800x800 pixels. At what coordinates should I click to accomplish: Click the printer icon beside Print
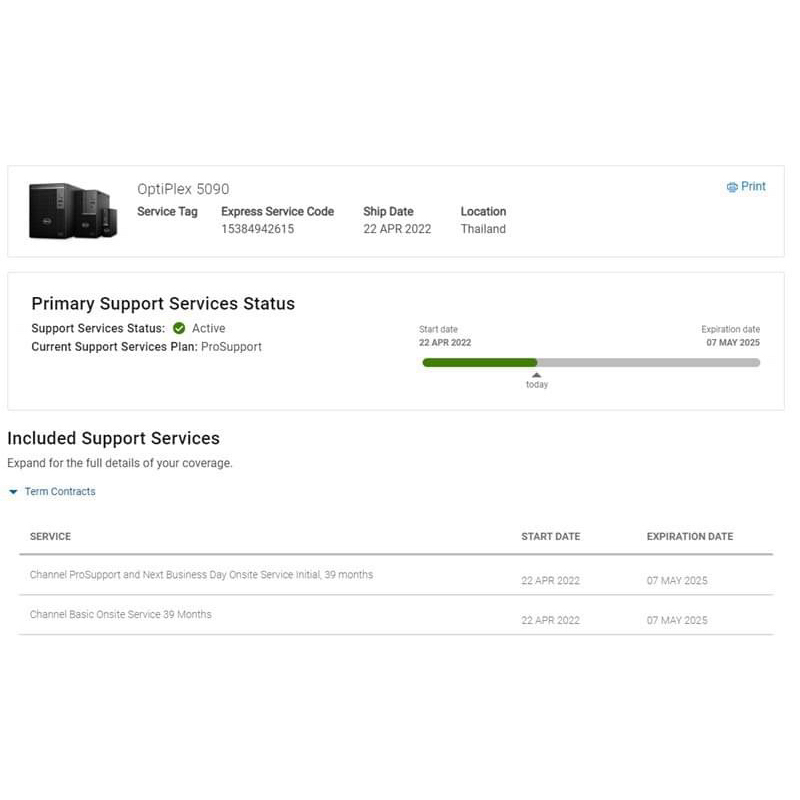pos(732,187)
